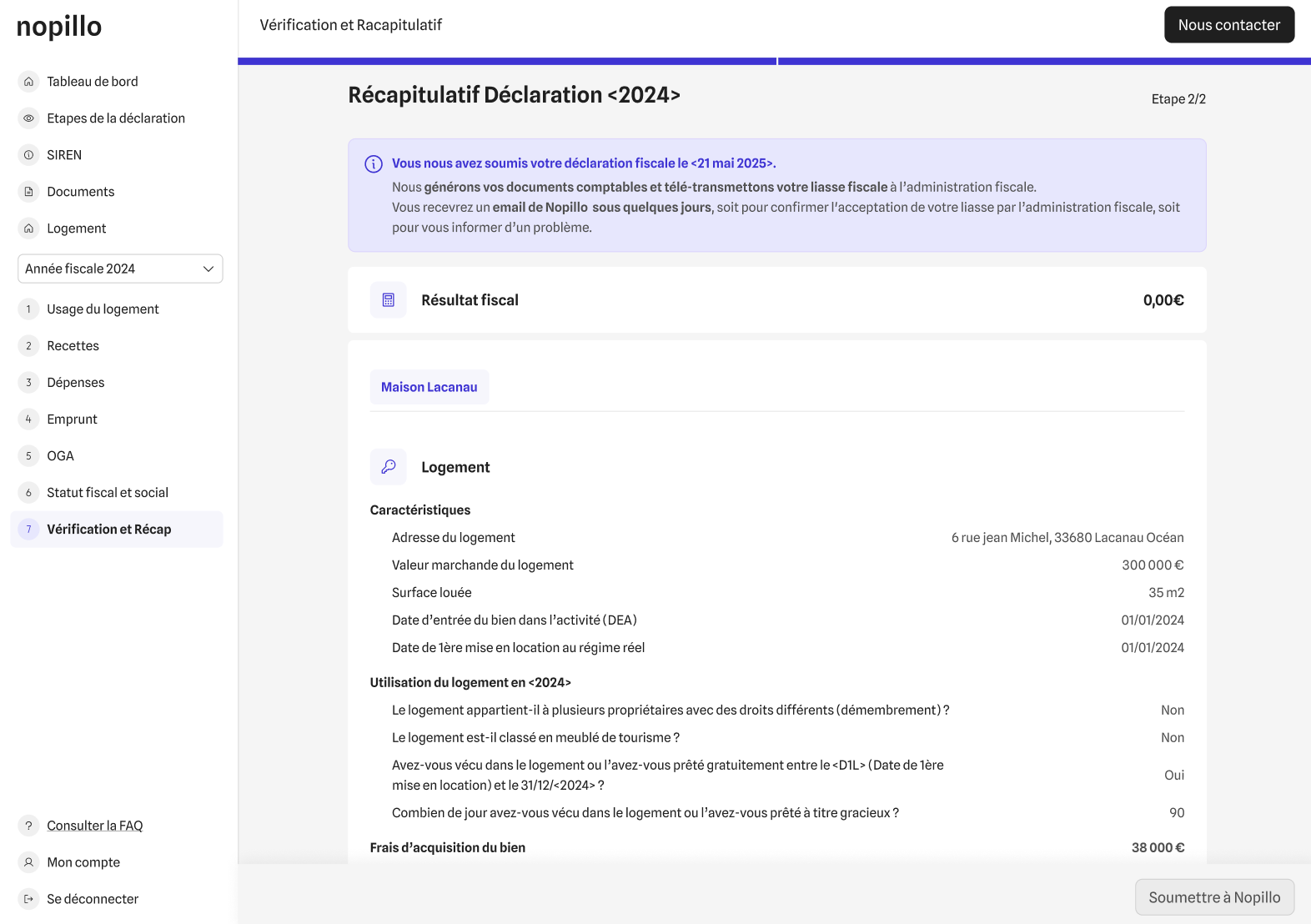Screen dimensions: 1311x924
Task: Click the house icon next to Logement
Action: tap(28, 228)
